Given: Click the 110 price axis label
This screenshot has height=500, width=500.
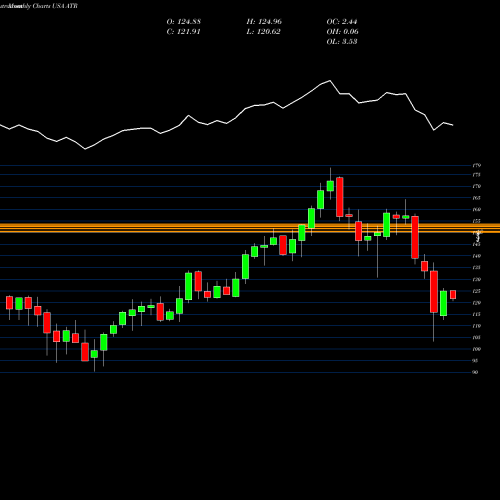Looking at the screenshot, I should point(476,326).
